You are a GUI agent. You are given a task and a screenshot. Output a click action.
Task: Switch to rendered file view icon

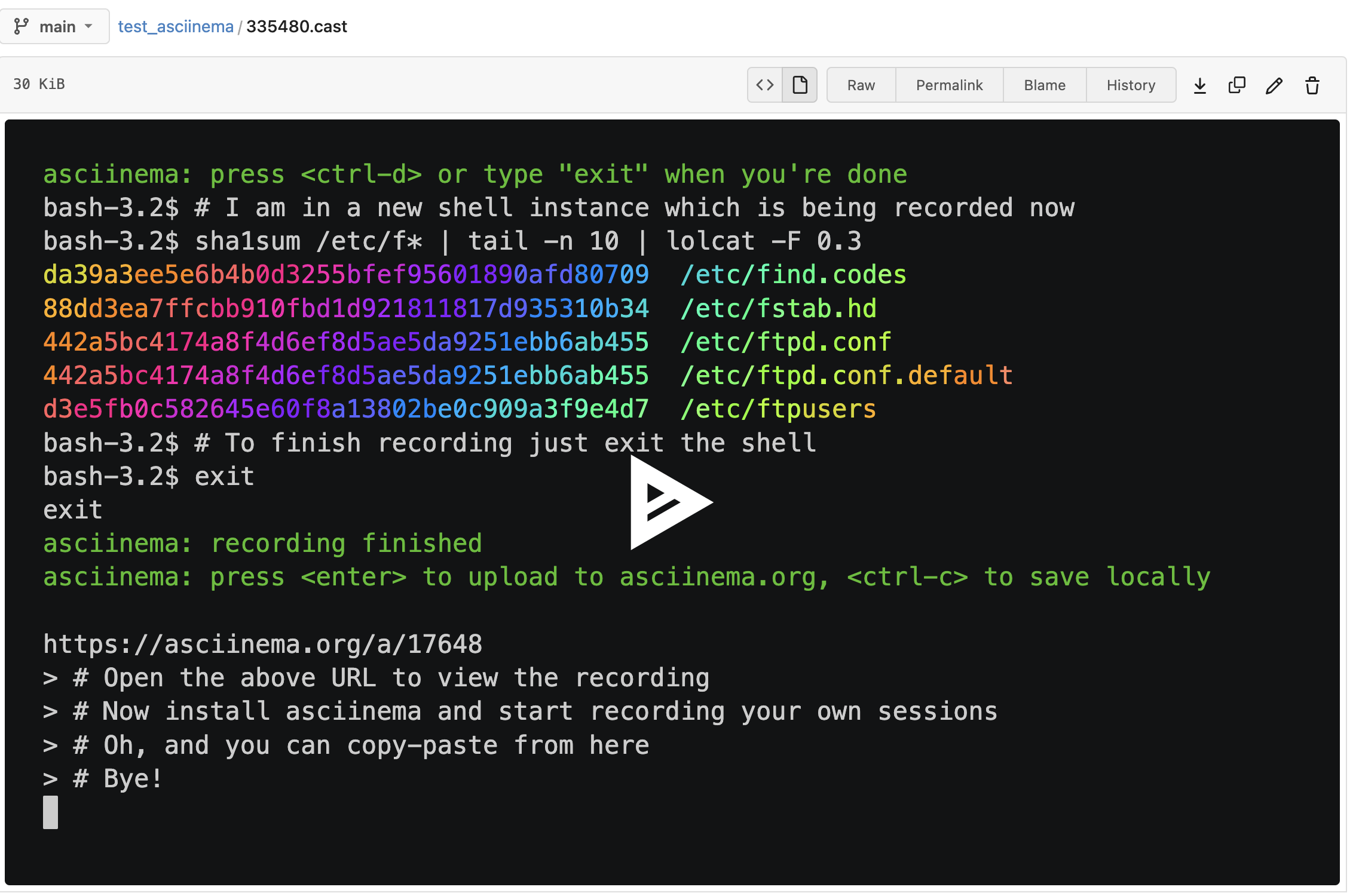click(800, 85)
